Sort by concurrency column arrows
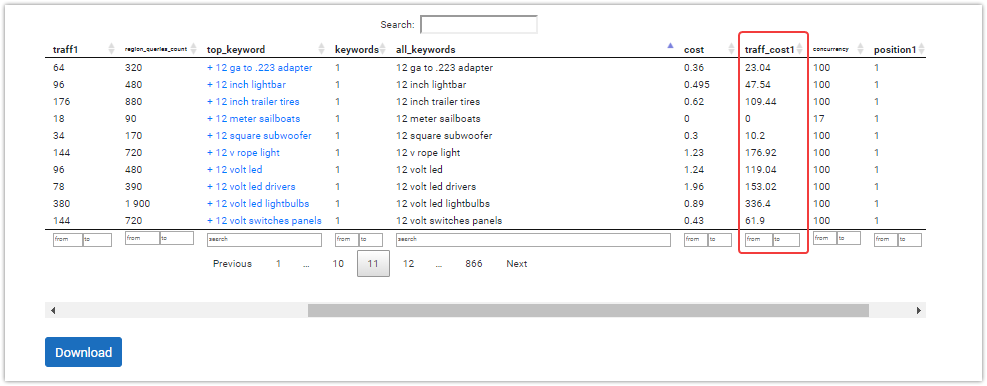 [862, 49]
